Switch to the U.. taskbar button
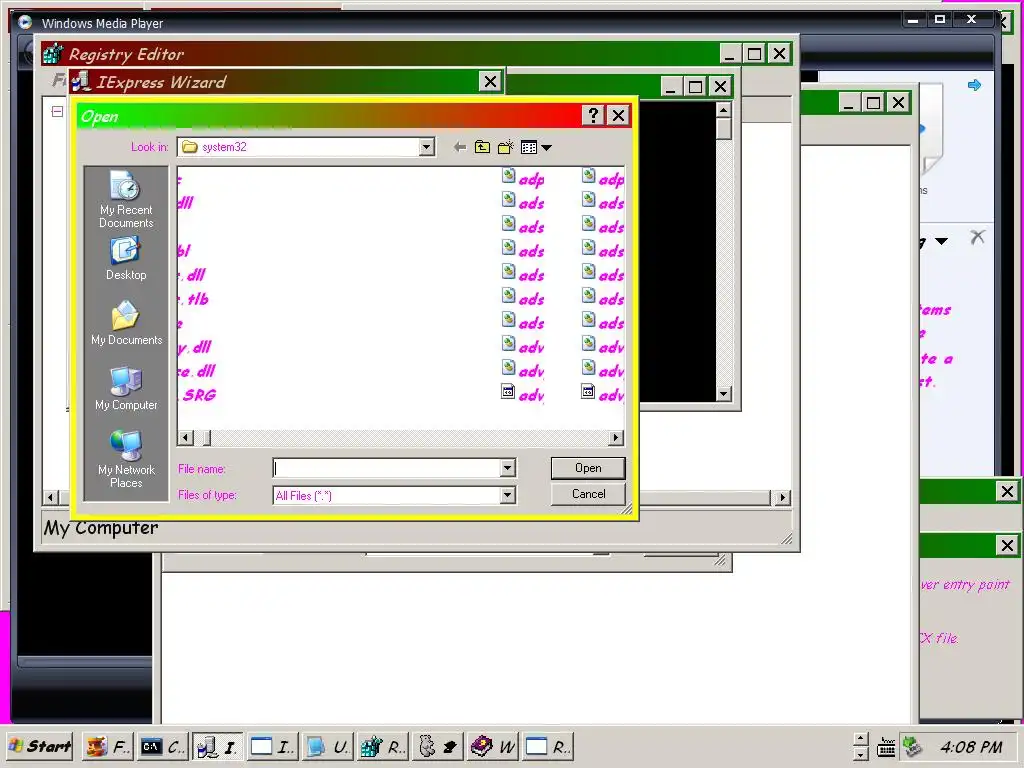1024x768 pixels. (x=327, y=746)
